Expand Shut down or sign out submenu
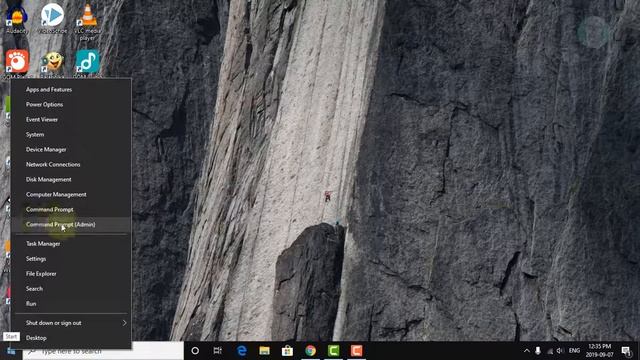This screenshot has width=640, height=360. pyautogui.click(x=71, y=323)
